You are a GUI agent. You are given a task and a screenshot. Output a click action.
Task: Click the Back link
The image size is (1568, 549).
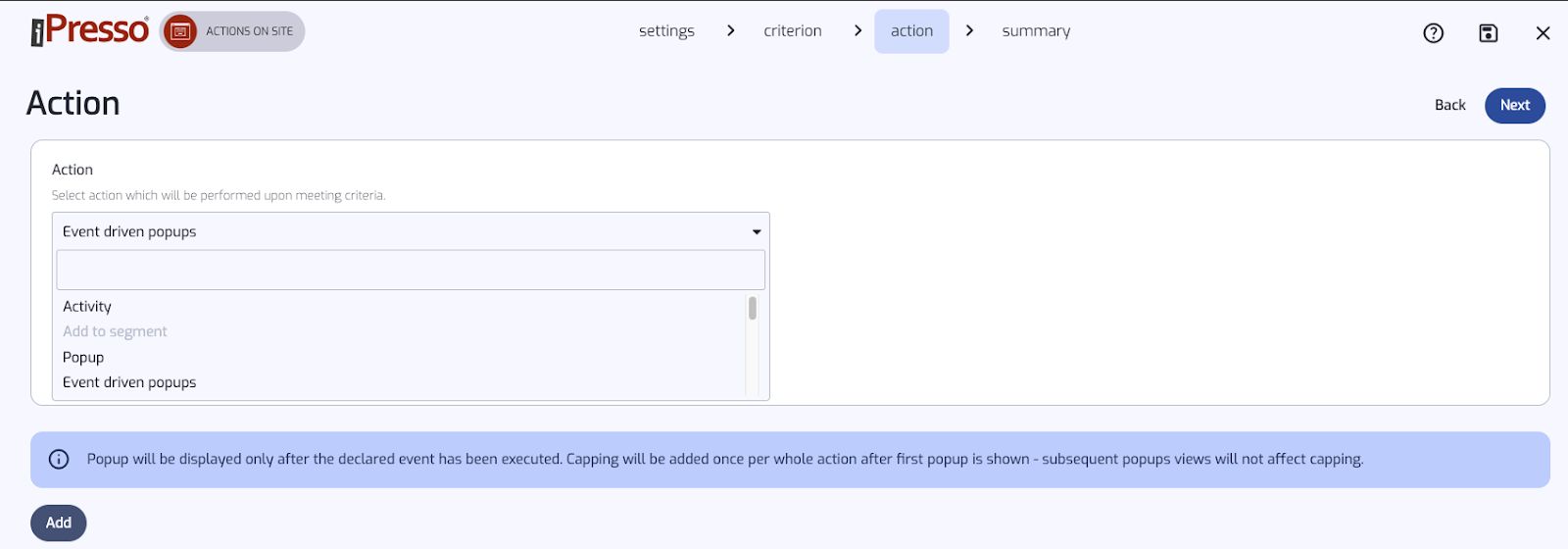(x=1449, y=105)
